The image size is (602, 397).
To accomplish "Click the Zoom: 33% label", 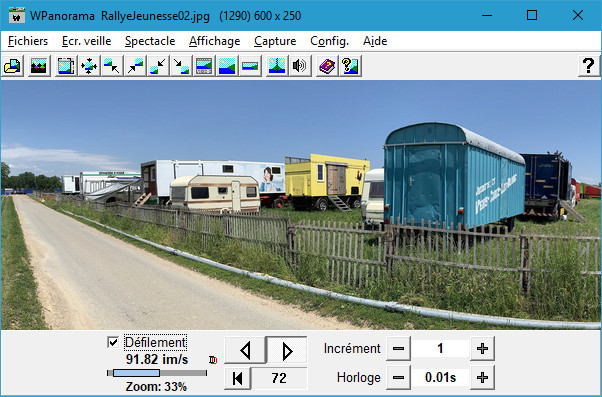I will tap(156, 386).
